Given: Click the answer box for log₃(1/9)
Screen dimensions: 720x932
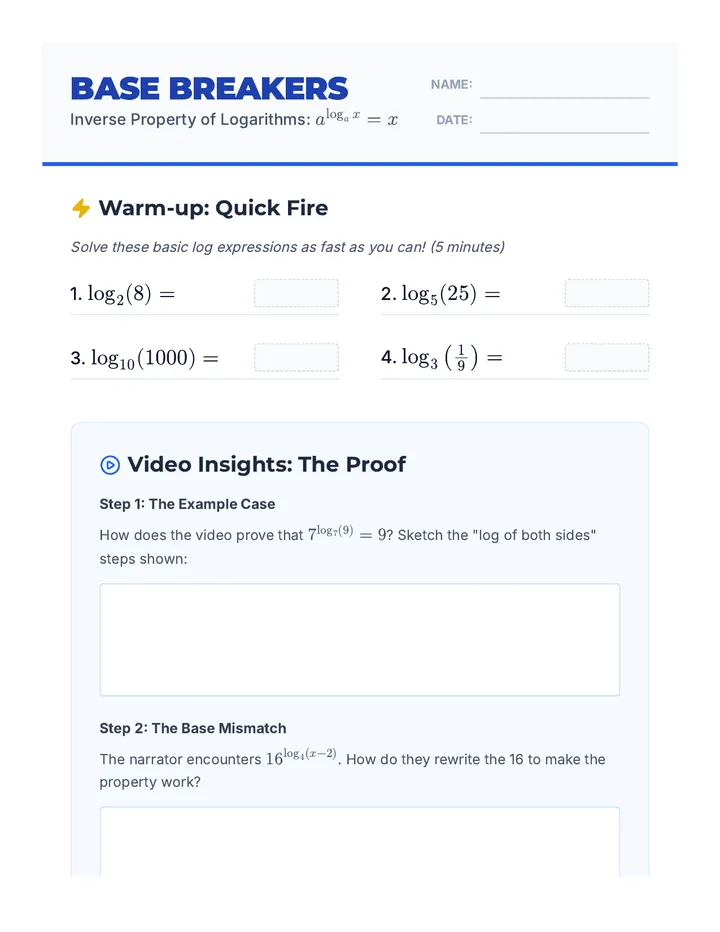Looking at the screenshot, I should [x=607, y=357].
